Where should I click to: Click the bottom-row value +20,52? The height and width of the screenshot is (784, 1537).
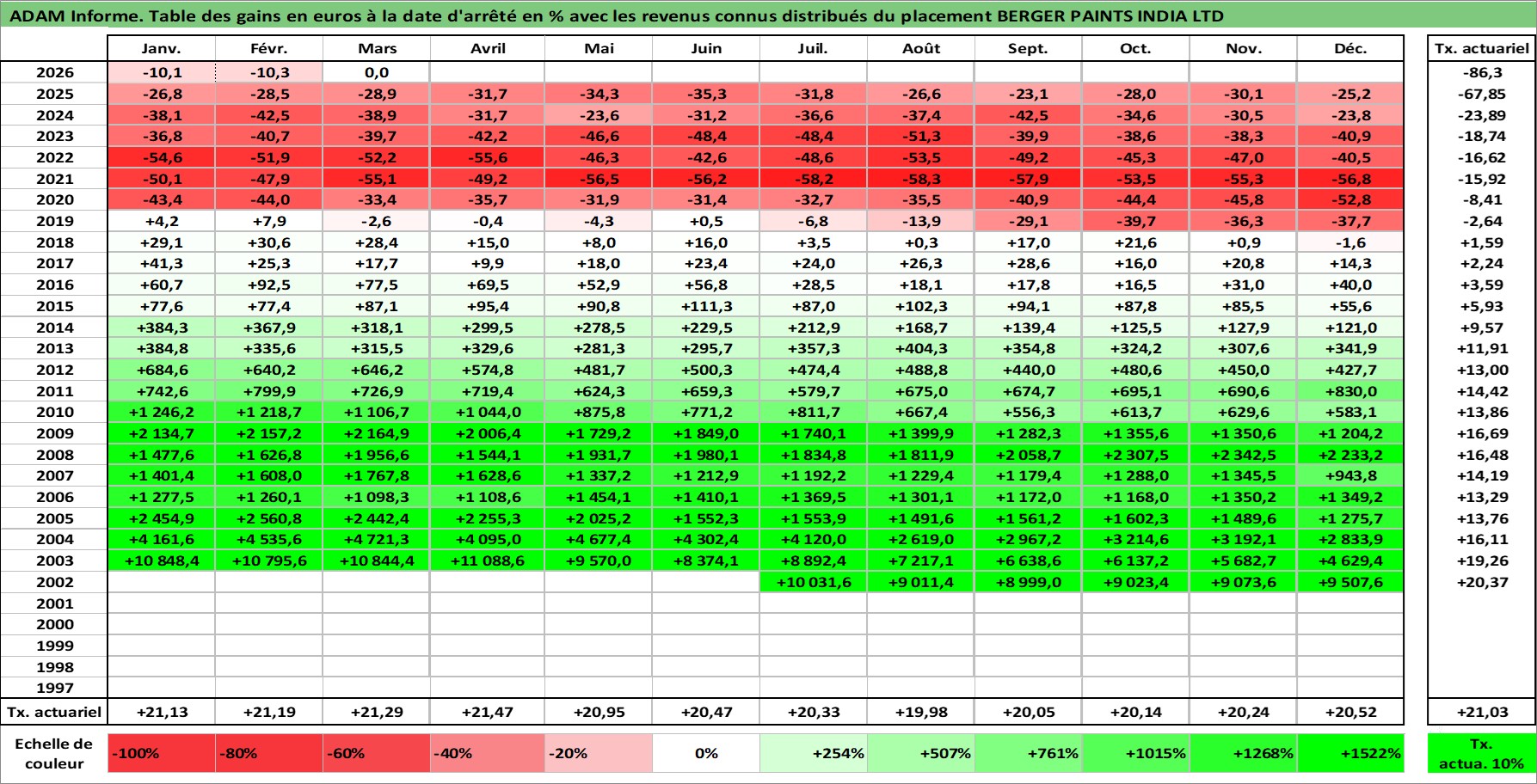(x=1350, y=712)
